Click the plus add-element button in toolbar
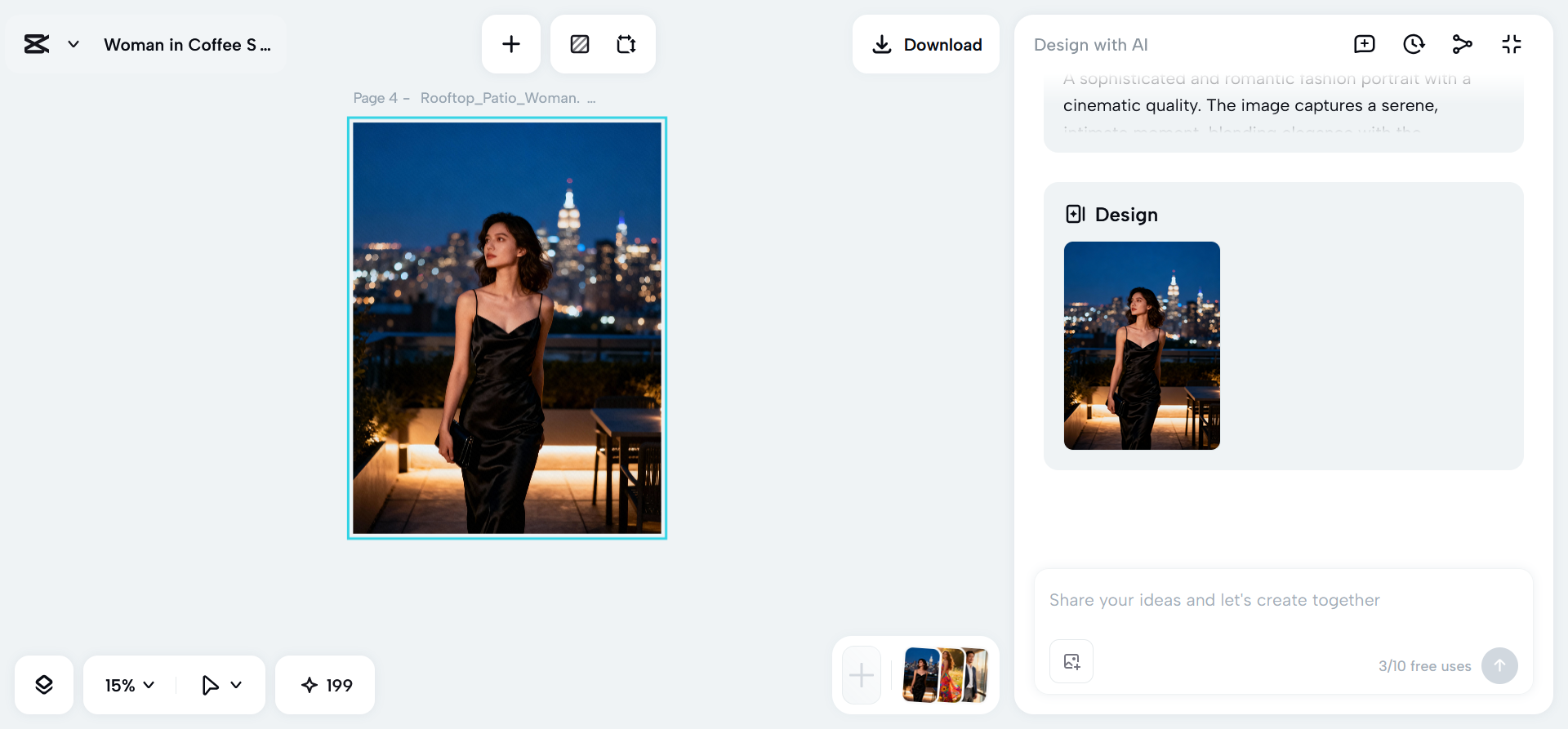The height and width of the screenshot is (729, 1568). [x=511, y=44]
